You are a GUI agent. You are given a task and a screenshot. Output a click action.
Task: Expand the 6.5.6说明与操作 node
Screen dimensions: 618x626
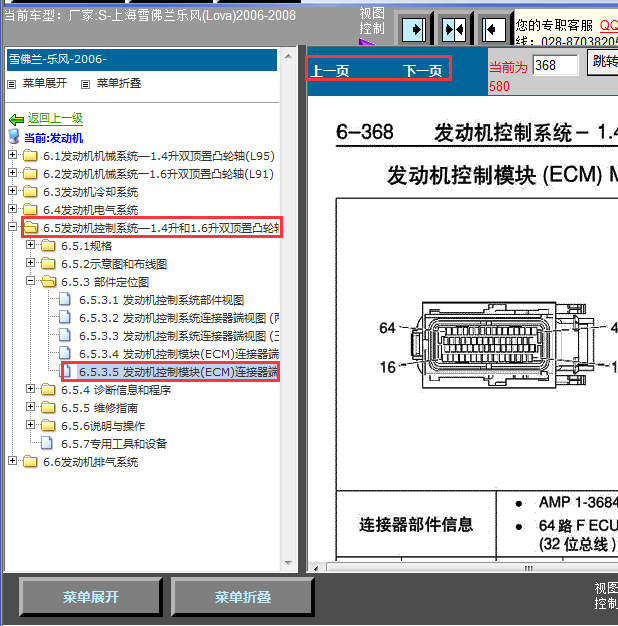[x=30, y=424]
